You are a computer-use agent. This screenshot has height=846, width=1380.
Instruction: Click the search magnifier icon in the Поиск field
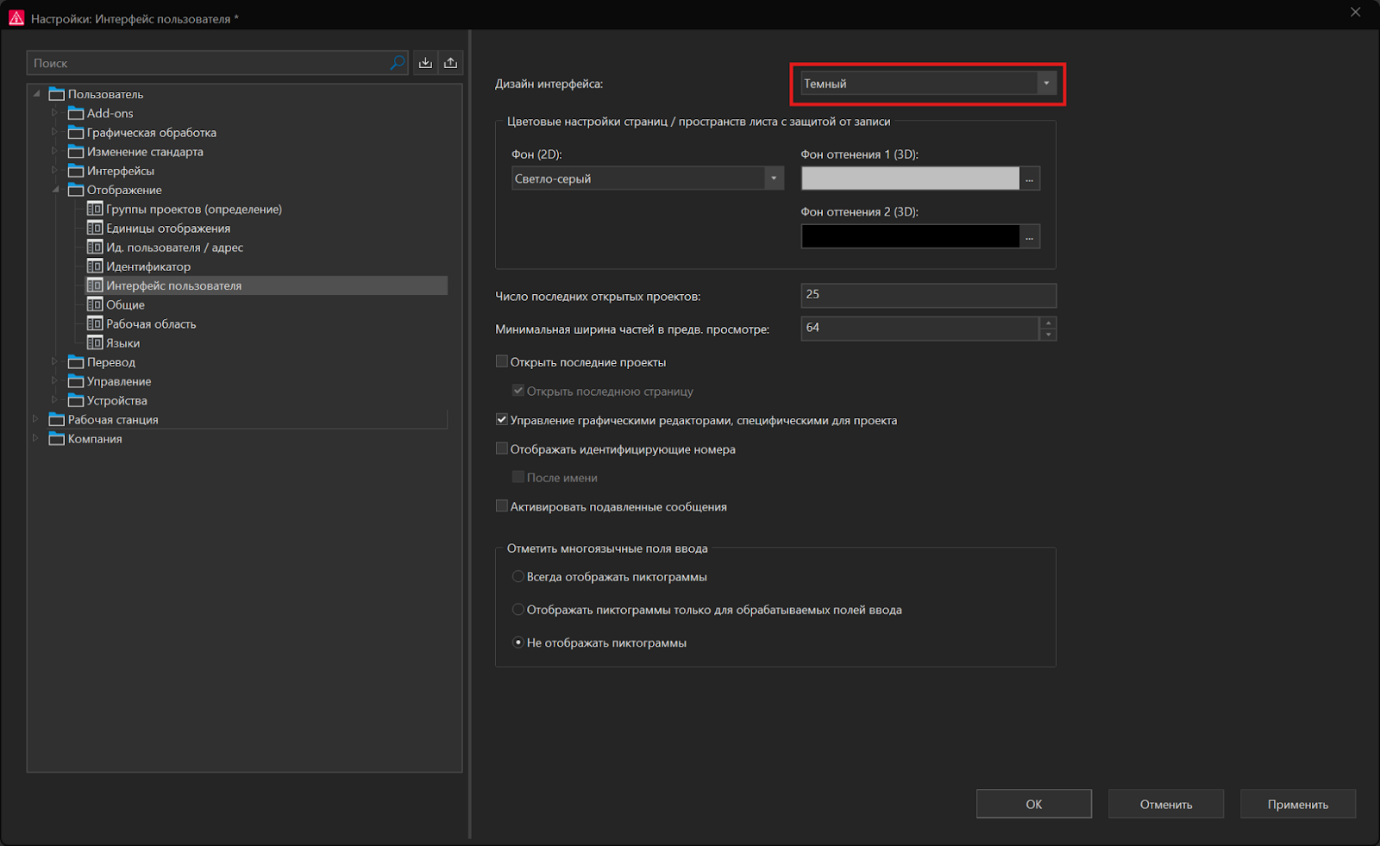pos(399,62)
